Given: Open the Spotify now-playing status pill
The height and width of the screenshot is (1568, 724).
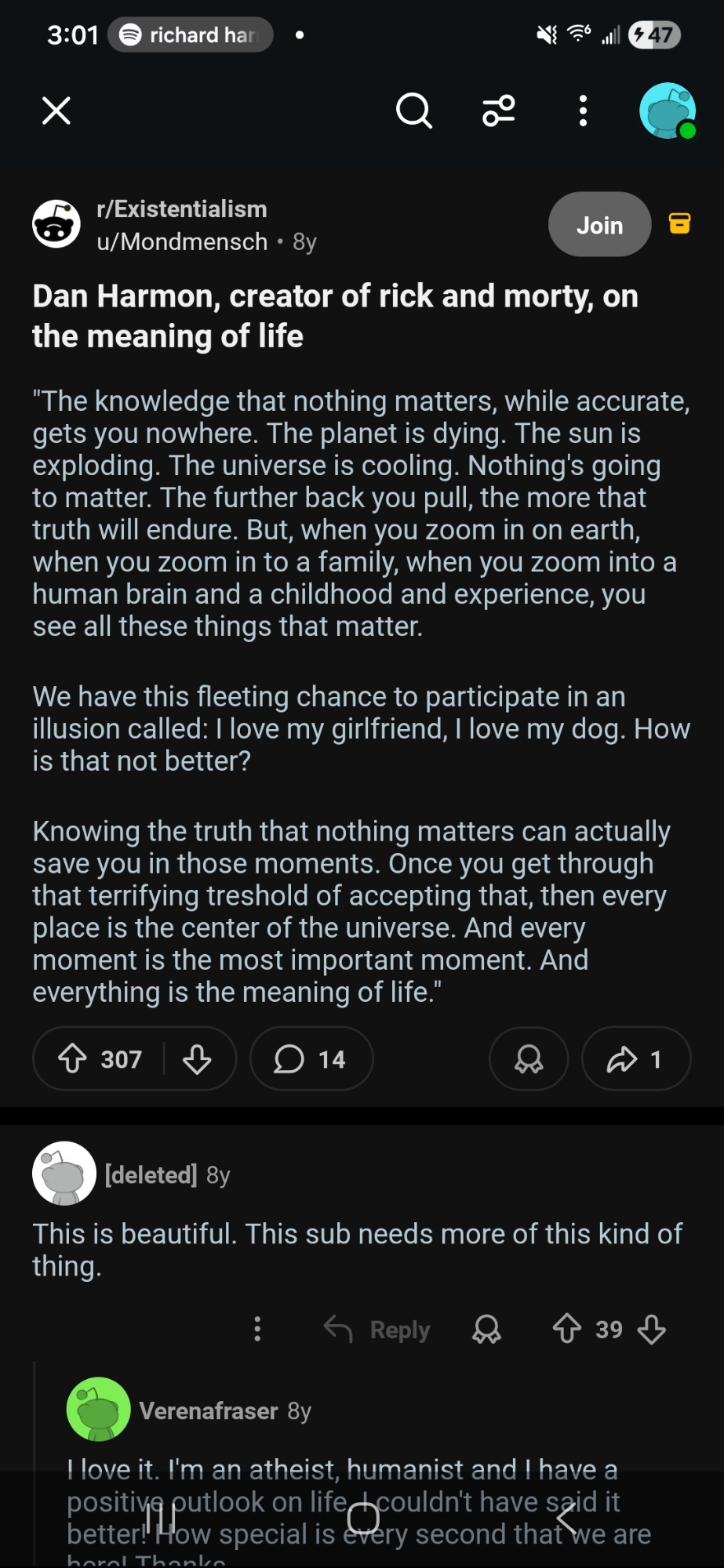Looking at the screenshot, I should click(190, 34).
